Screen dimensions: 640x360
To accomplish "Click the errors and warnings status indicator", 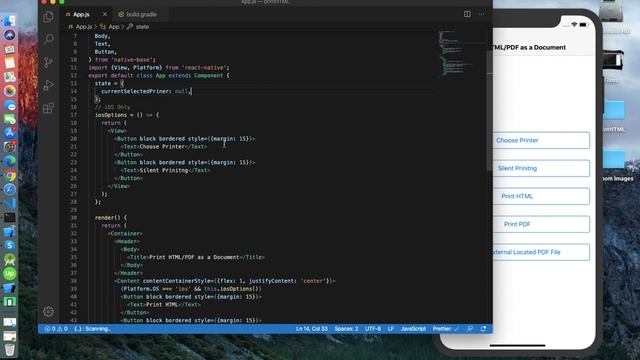I will click(56, 329).
